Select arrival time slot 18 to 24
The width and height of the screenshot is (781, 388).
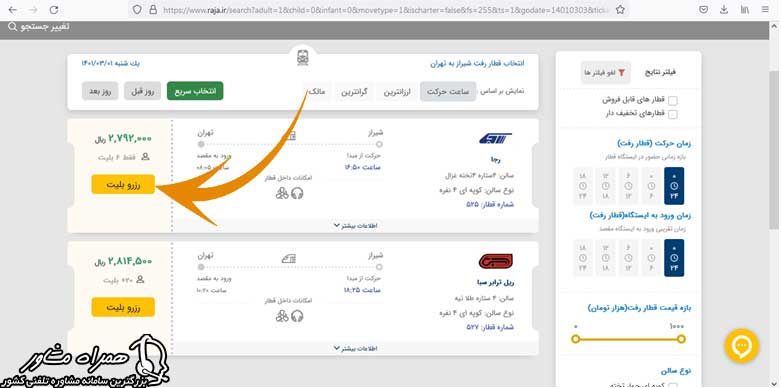[583, 258]
